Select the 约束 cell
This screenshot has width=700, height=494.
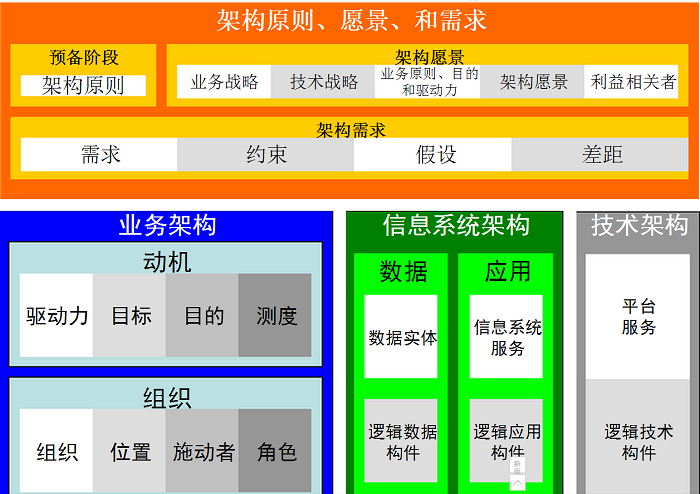coord(266,154)
